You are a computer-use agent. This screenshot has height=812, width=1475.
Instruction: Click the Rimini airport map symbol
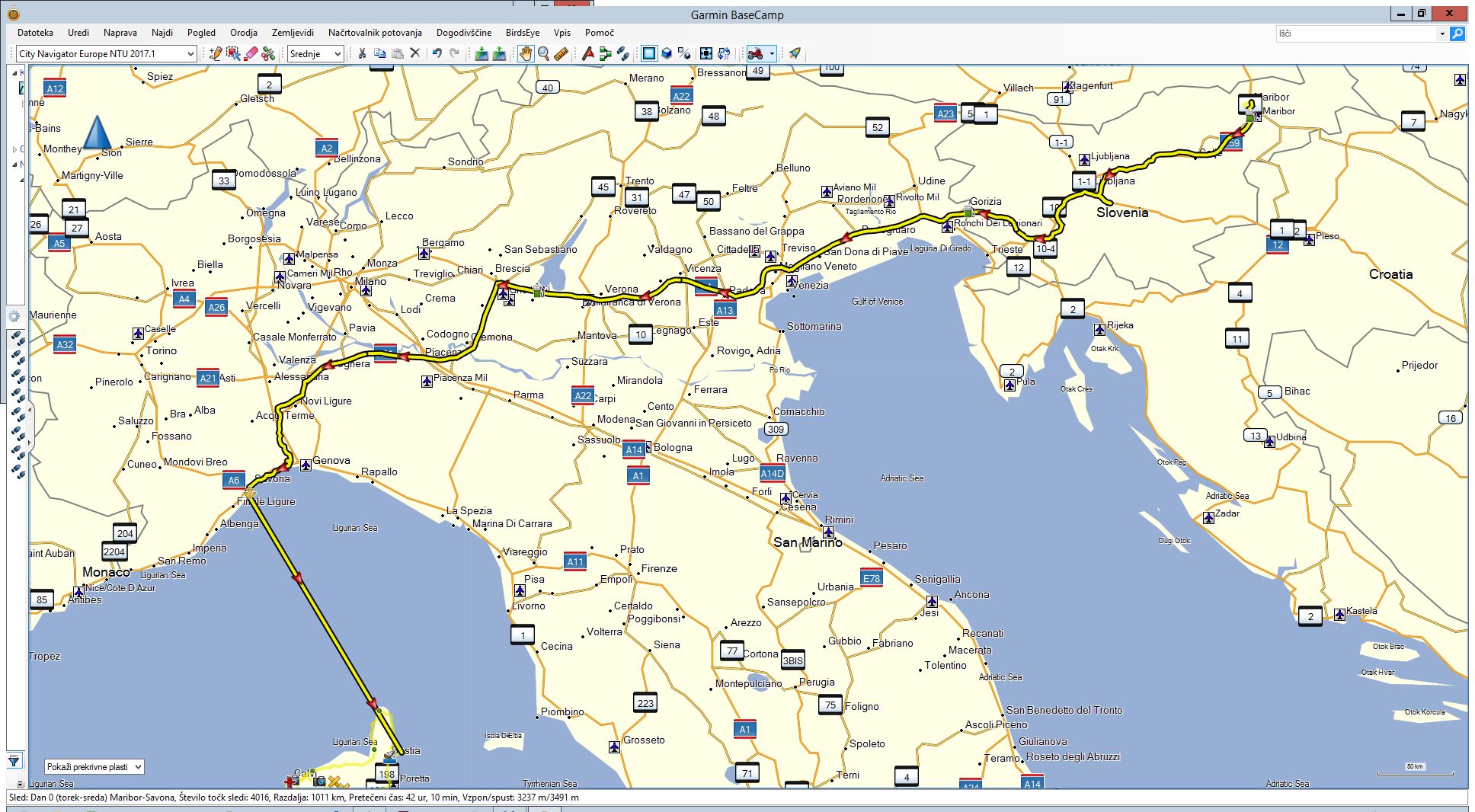pos(828,532)
